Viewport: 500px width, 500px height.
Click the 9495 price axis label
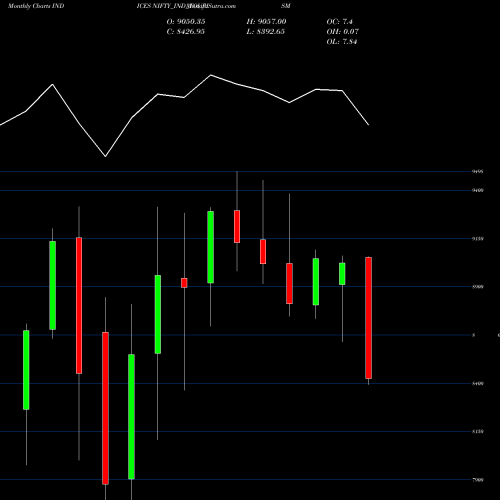pos(477,171)
